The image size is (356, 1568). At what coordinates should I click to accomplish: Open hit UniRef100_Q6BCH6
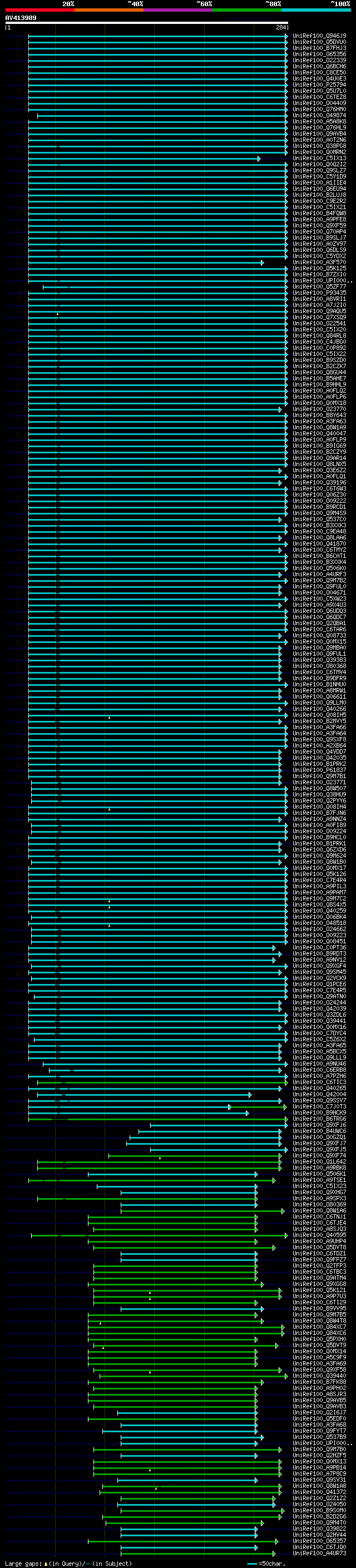click(x=319, y=66)
